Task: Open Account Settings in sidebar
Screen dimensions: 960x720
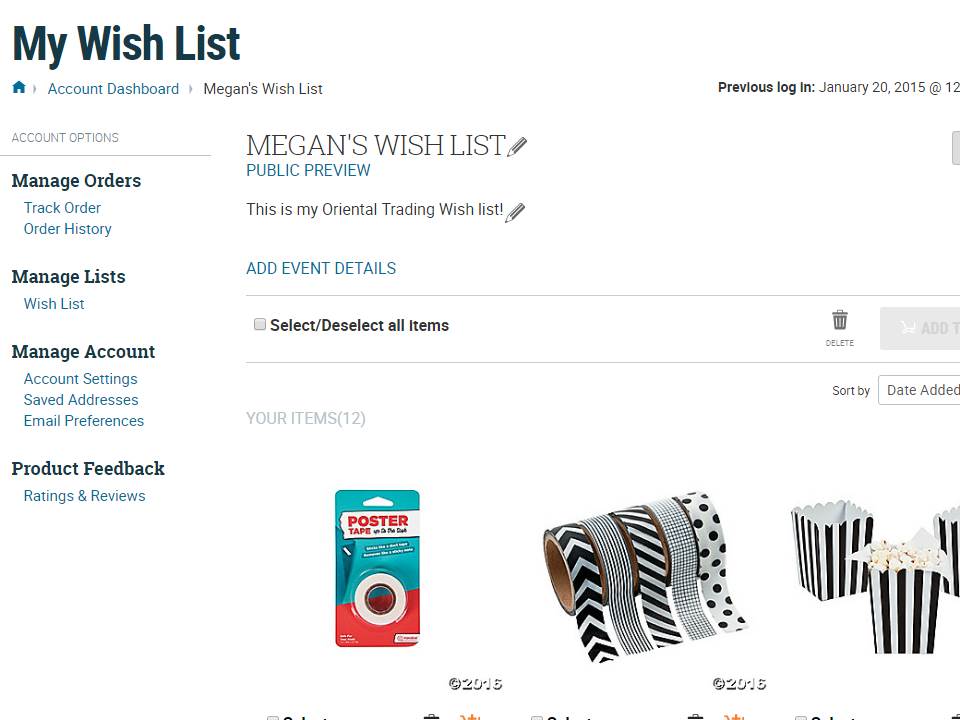Action: (x=80, y=379)
